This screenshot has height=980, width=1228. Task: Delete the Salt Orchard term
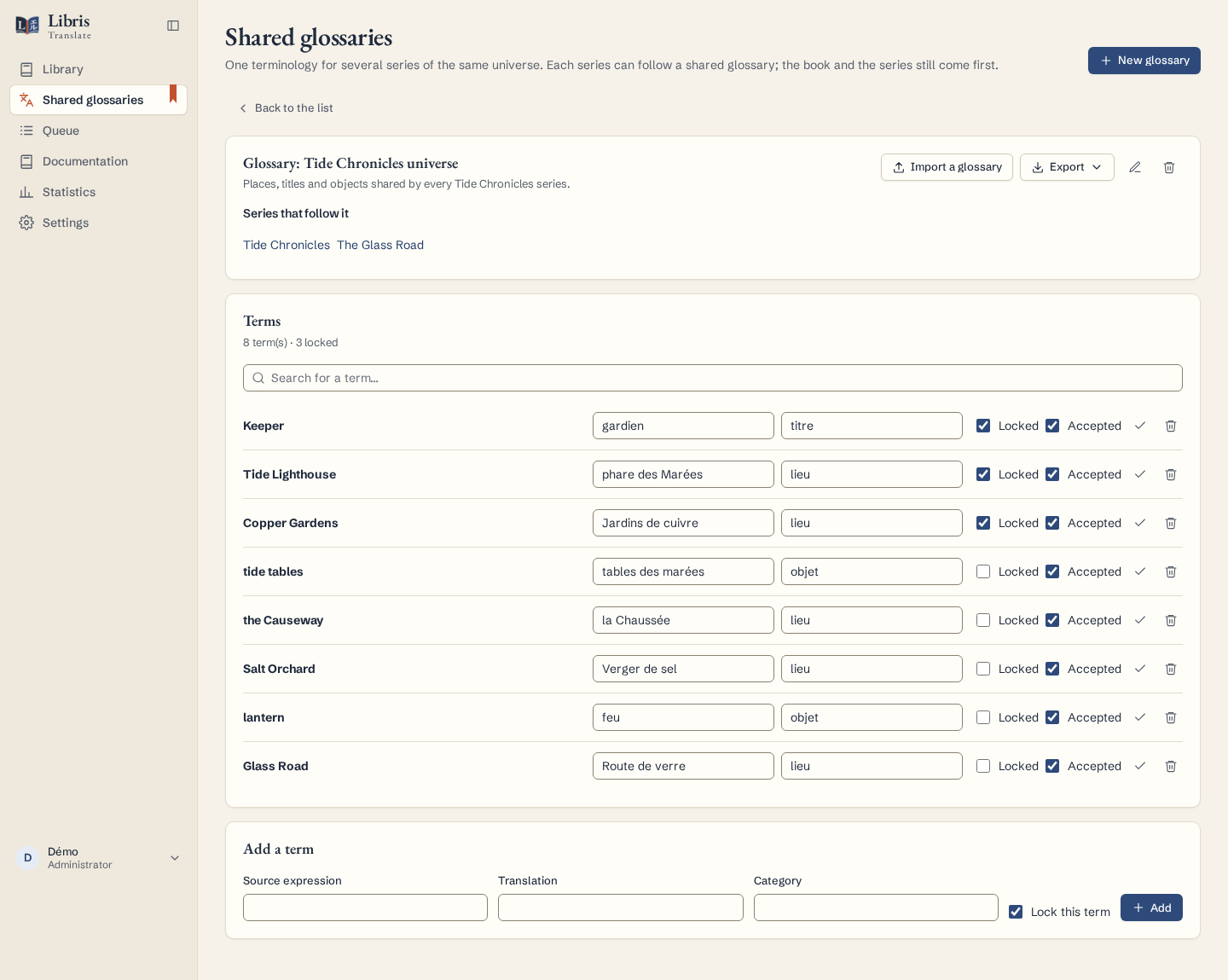[1171, 669]
